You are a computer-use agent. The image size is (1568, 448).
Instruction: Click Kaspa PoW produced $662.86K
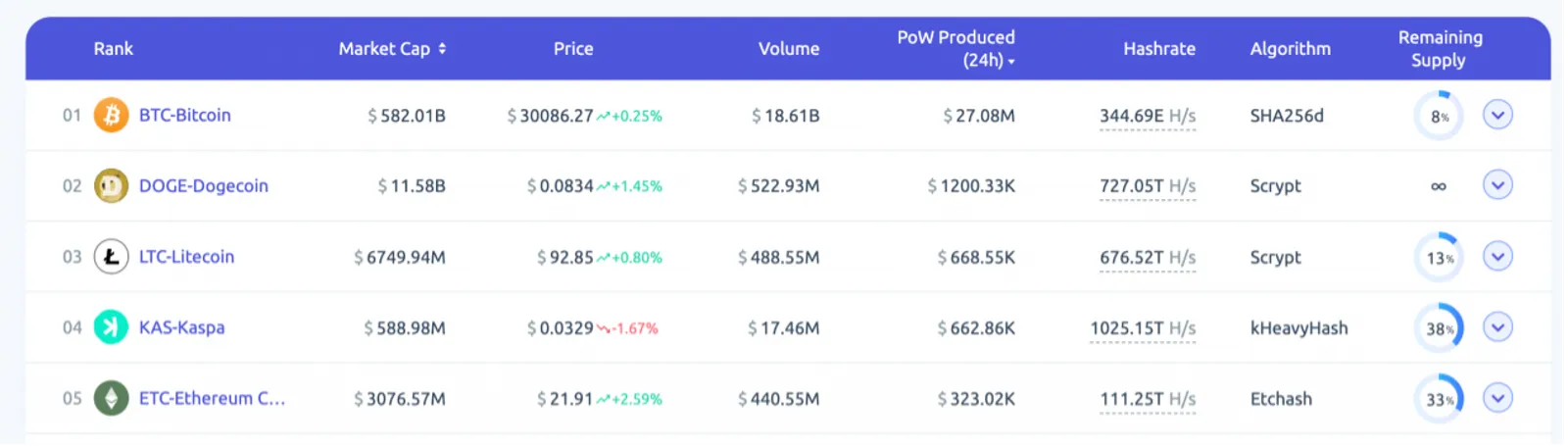click(977, 328)
